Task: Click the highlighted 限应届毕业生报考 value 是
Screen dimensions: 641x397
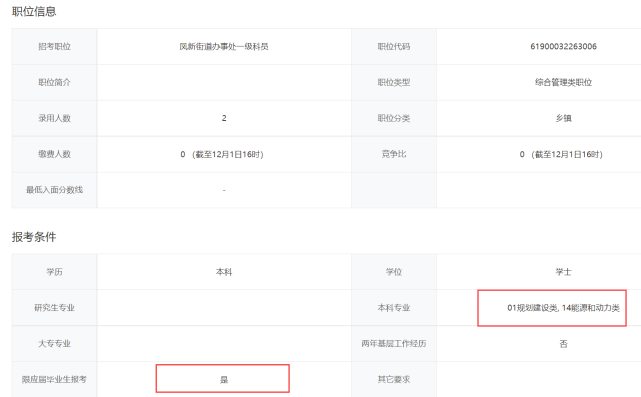Action: (x=223, y=379)
